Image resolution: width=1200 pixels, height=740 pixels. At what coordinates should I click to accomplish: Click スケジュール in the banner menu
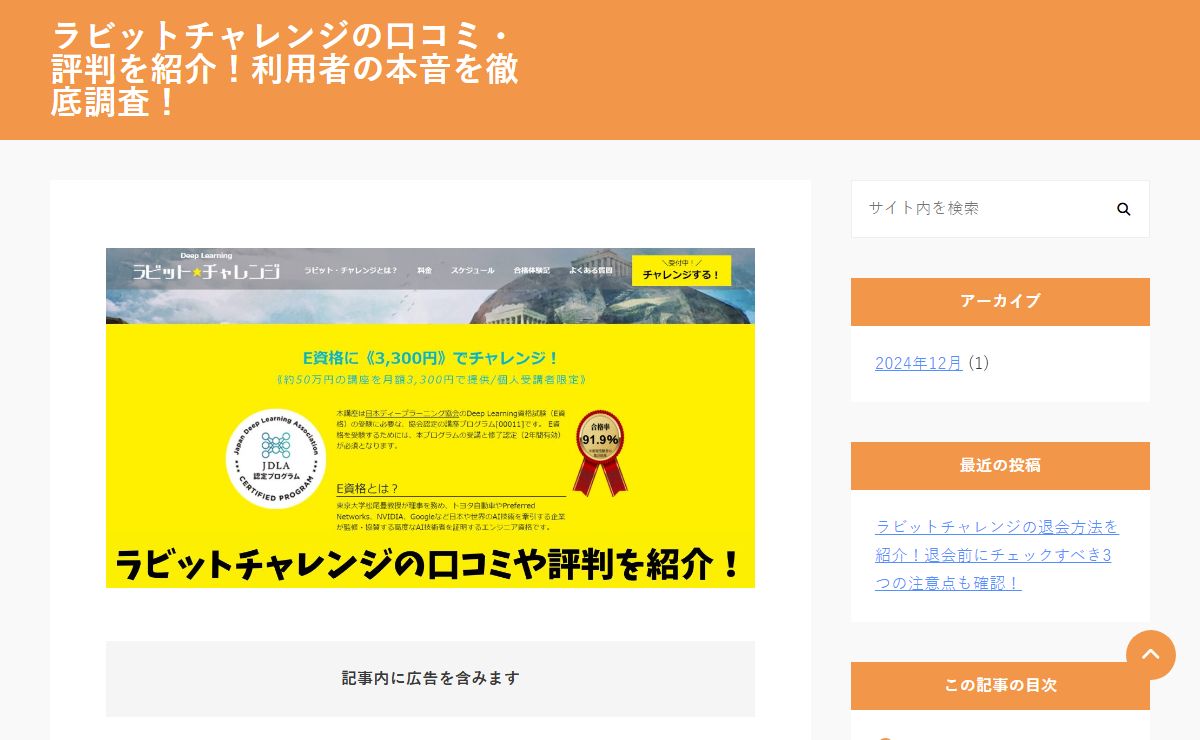tap(472, 271)
